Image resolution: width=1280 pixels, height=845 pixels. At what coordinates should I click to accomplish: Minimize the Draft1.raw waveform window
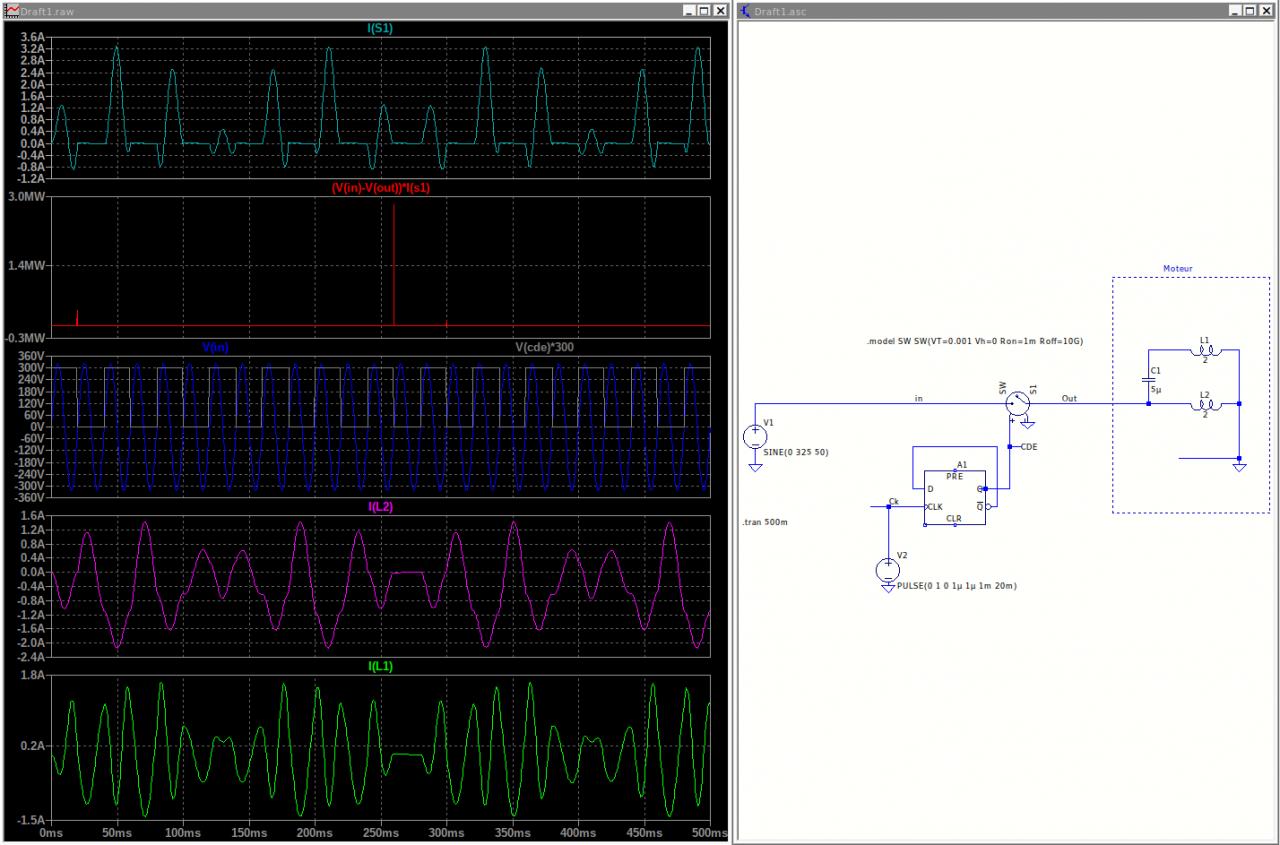(689, 10)
